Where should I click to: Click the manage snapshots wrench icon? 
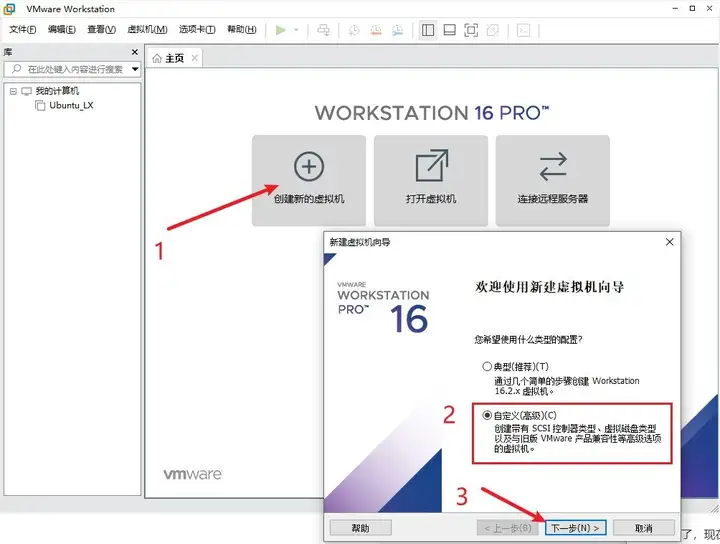pos(398,30)
